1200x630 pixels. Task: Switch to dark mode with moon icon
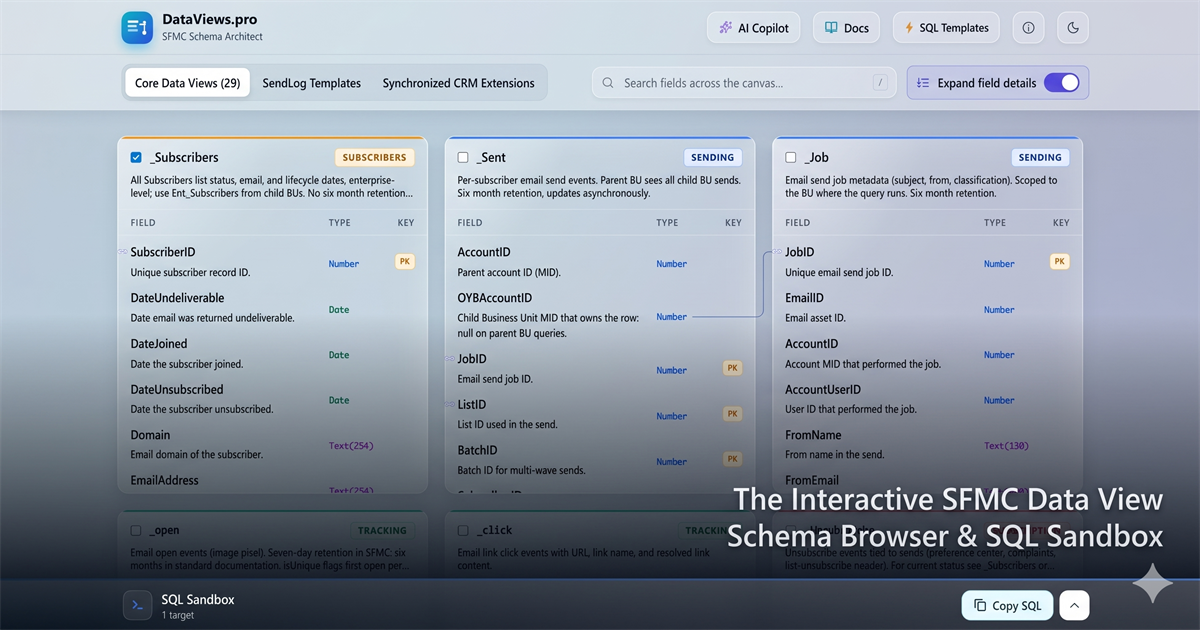pyautogui.click(x=1073, y=28)
